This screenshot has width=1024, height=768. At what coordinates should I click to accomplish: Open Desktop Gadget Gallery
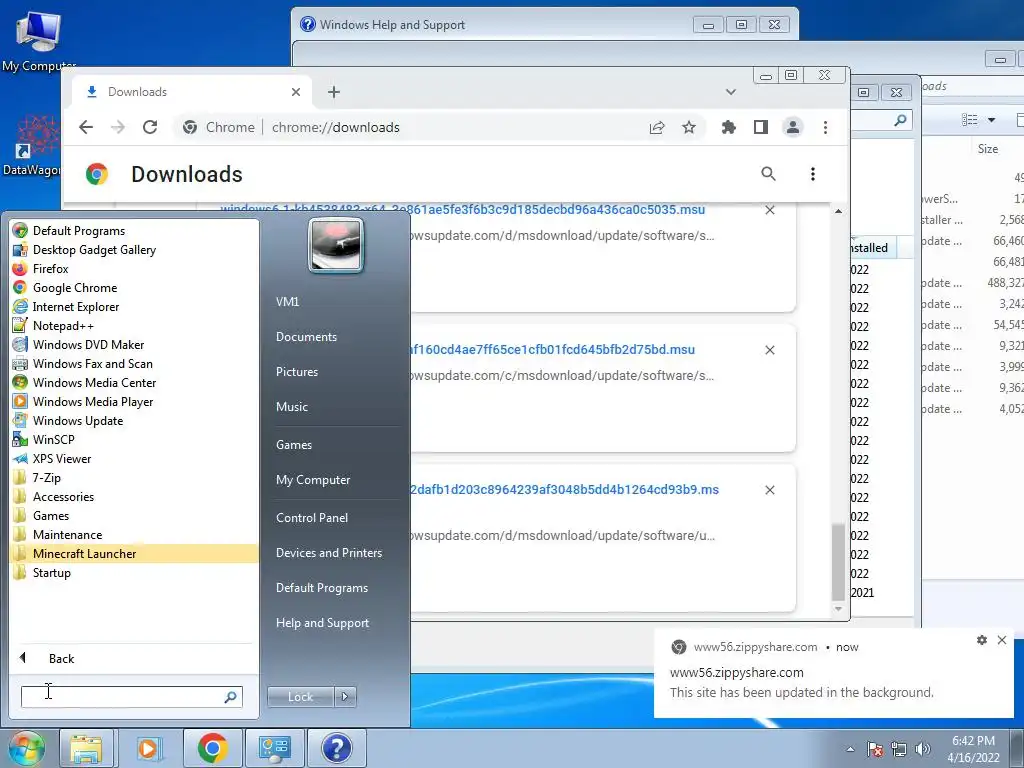click(134, 249)
